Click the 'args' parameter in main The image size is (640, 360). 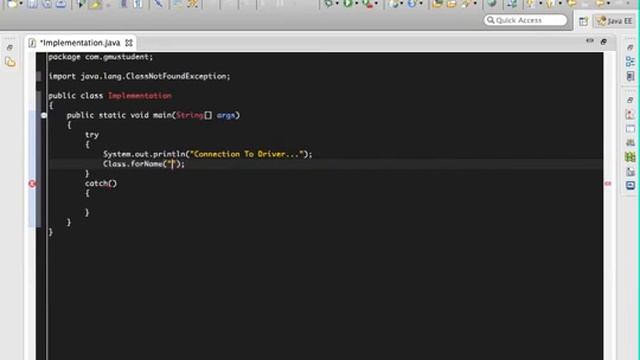[x=226, y=116]
